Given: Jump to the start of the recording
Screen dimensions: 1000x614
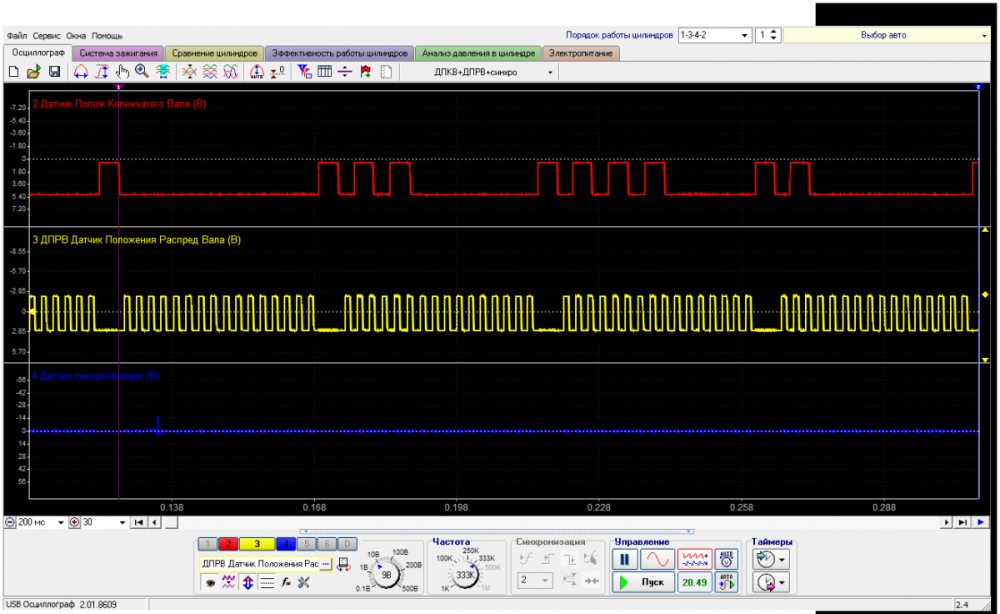Looking at the screenshot, I should tap(139, 522).
